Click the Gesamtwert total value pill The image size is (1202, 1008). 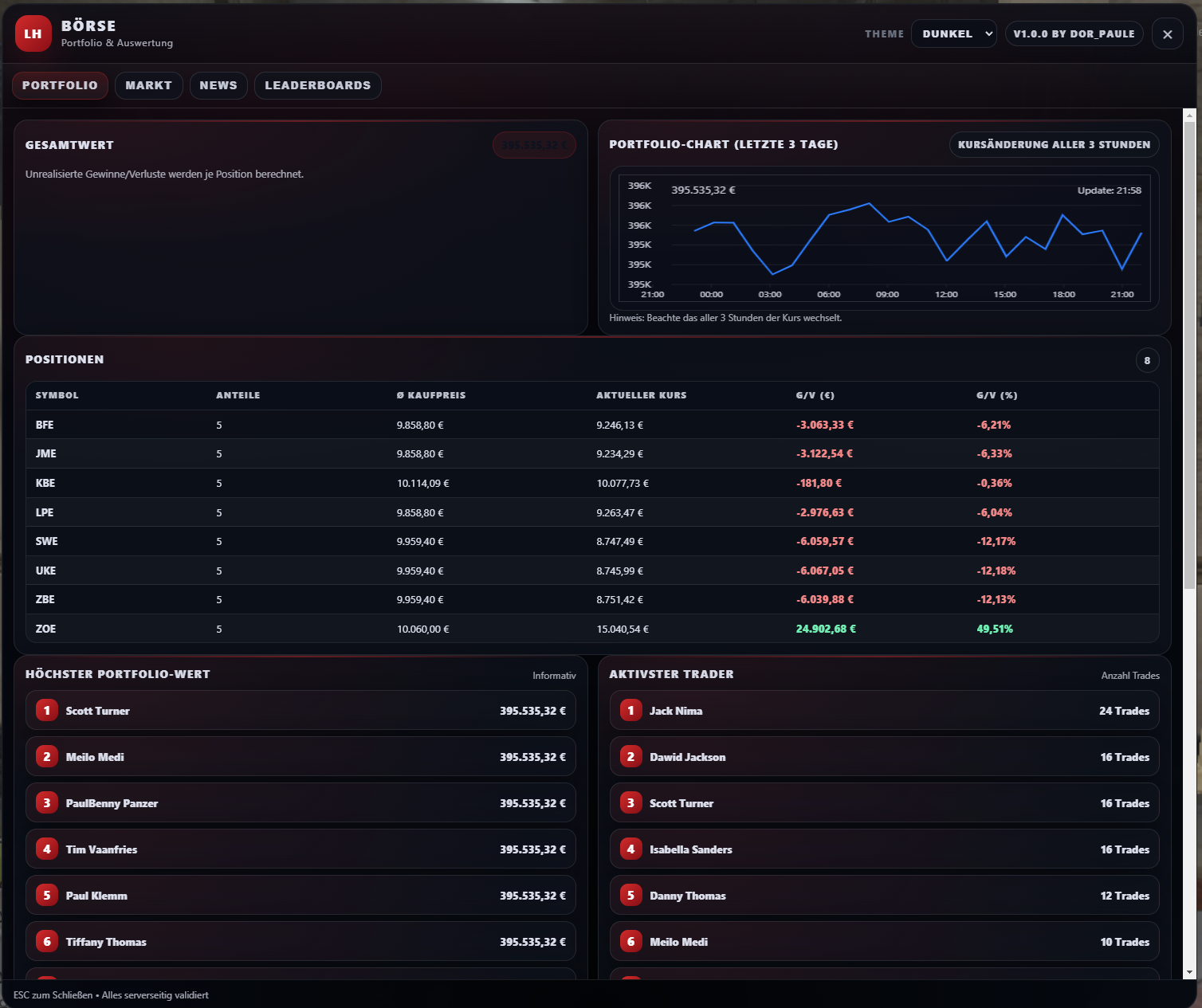coord(534,145)
